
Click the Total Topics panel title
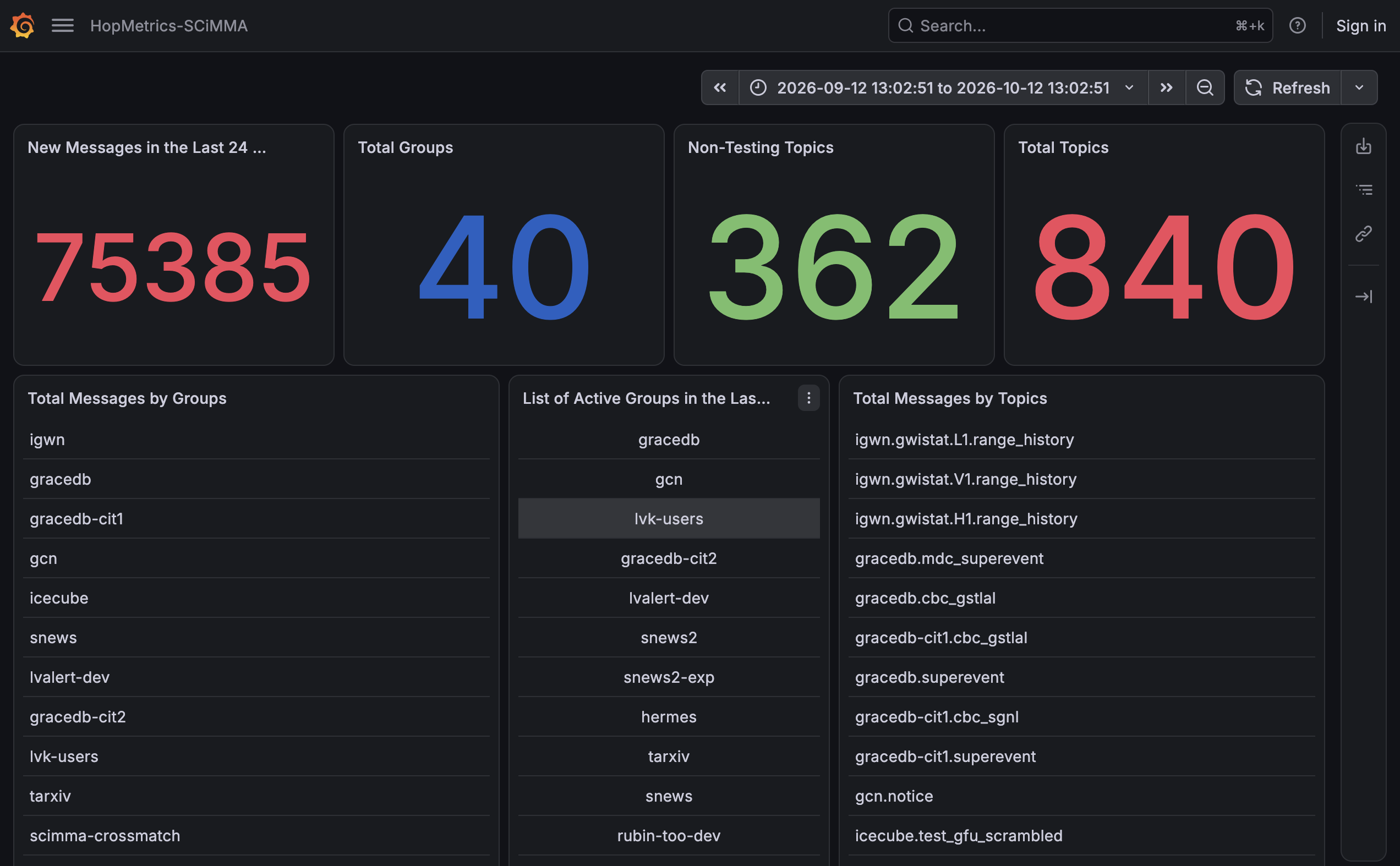(x=1063, y=148)
